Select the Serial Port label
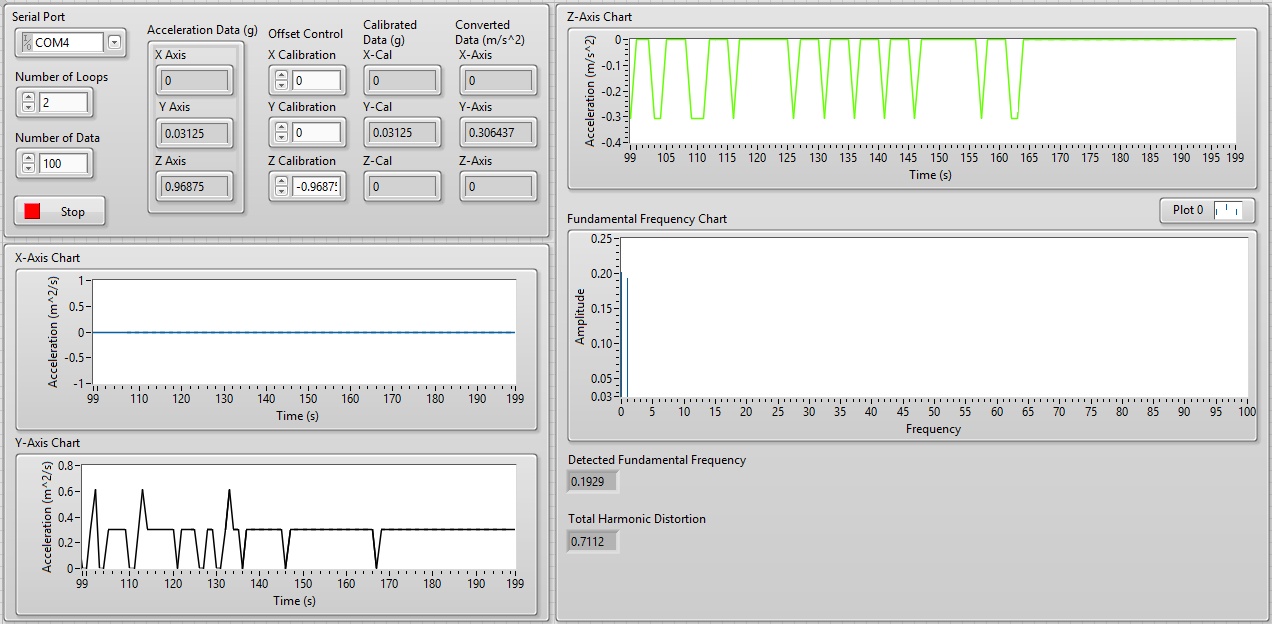 [38, 18]
